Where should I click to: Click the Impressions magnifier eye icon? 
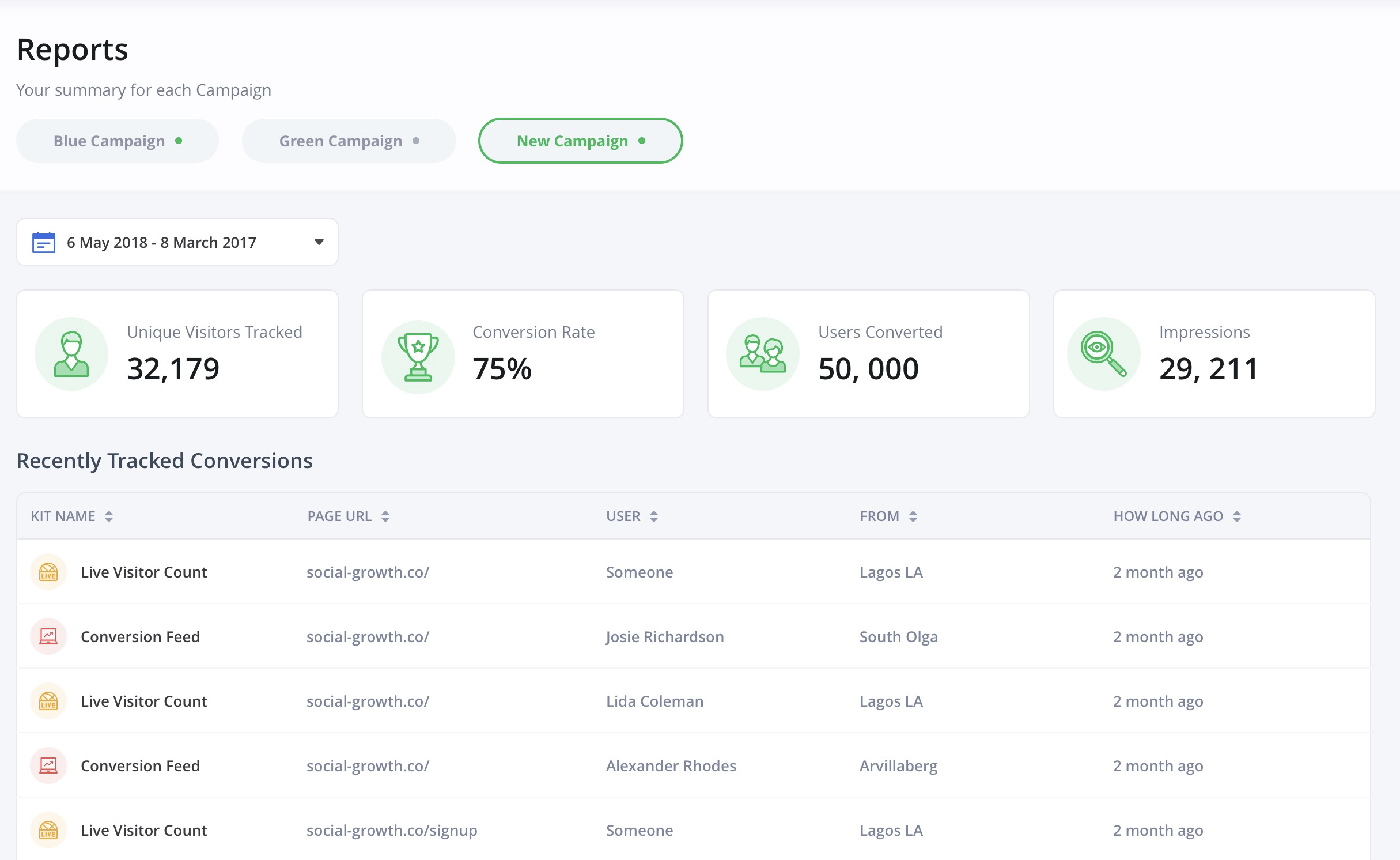1103,354
